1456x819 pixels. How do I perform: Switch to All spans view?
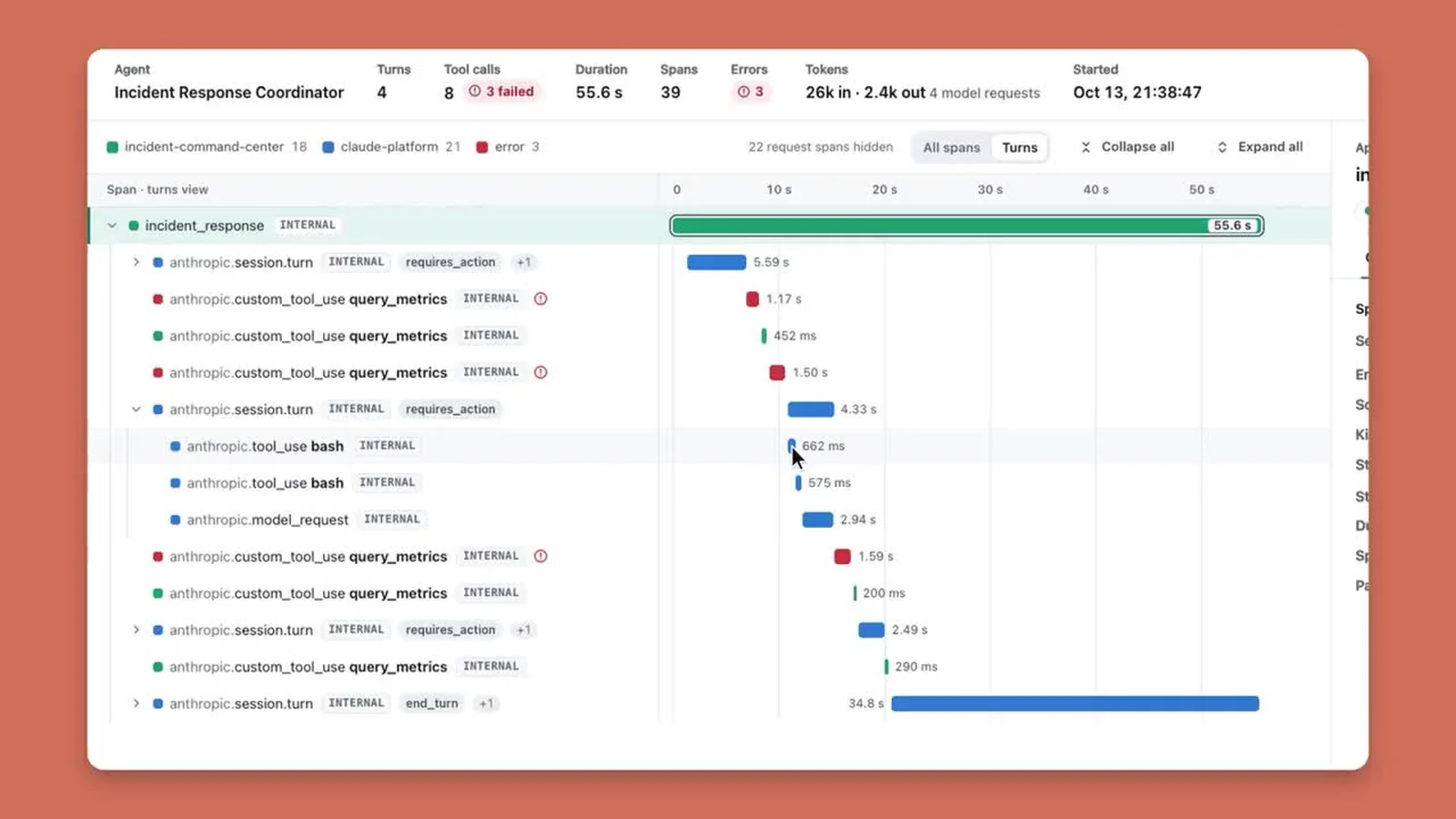[x=951, y=147]
